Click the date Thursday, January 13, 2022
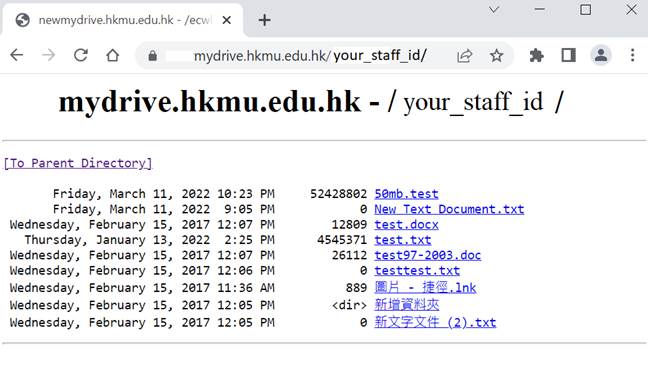Screen dimensions: 648x380 point(117,240)
